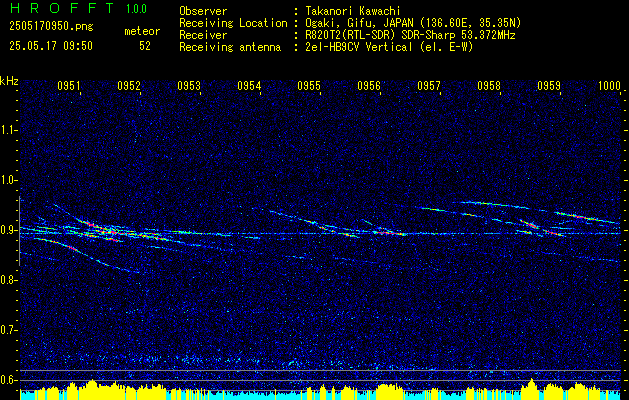
Task: Click the 0952 time marker
Action: 129,86
